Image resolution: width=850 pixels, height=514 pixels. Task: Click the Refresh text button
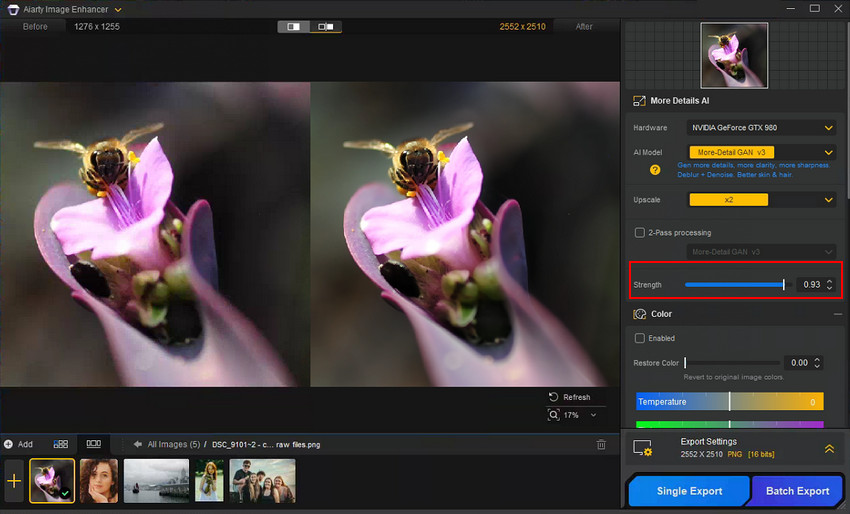576,397
